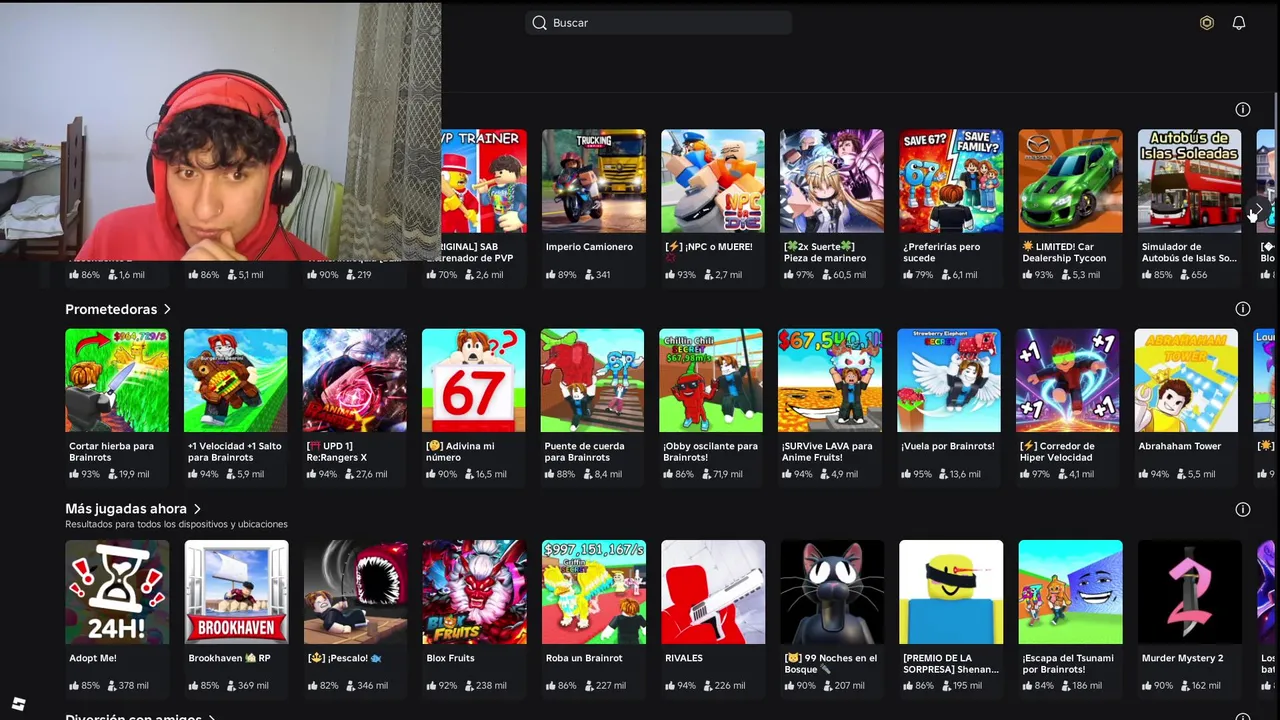Viewport: 1280px width, 720px height.
Task: Open Murder Mystery 2 thumbnail
Action: point(1190,592)
